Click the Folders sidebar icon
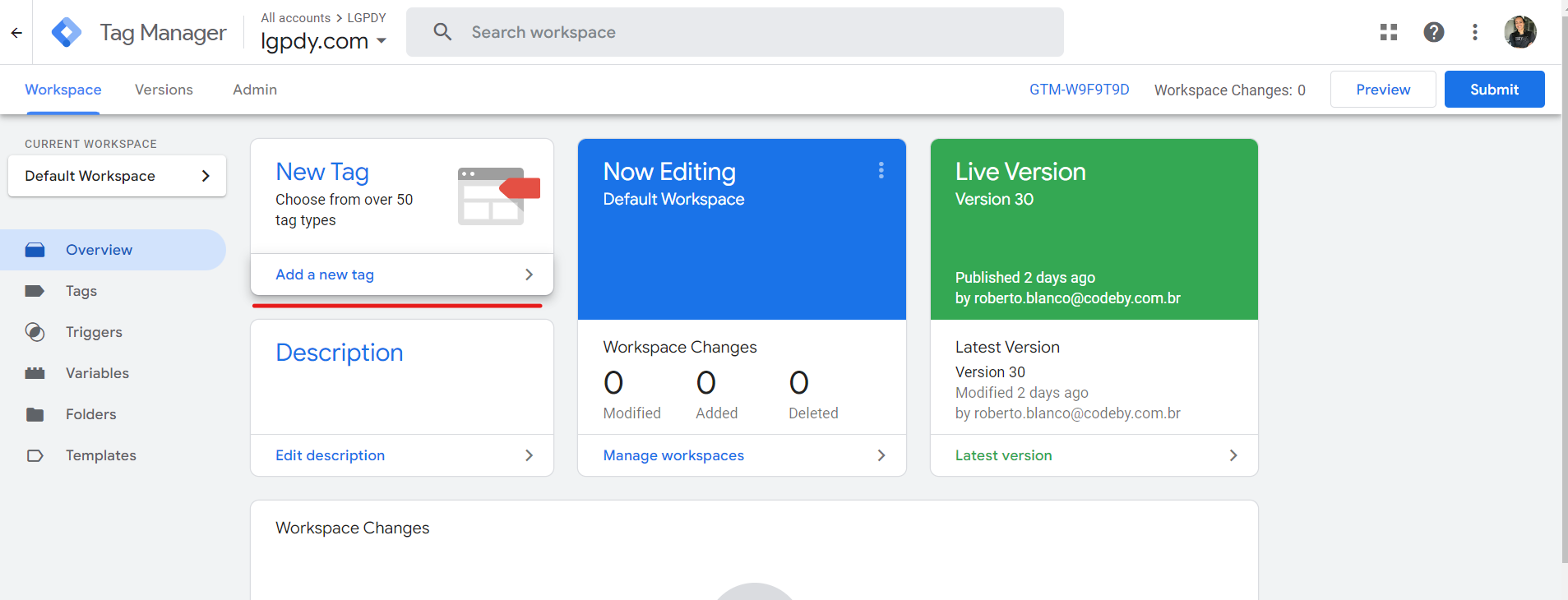This screenshot has height=600, width=1568. point(35,414)
